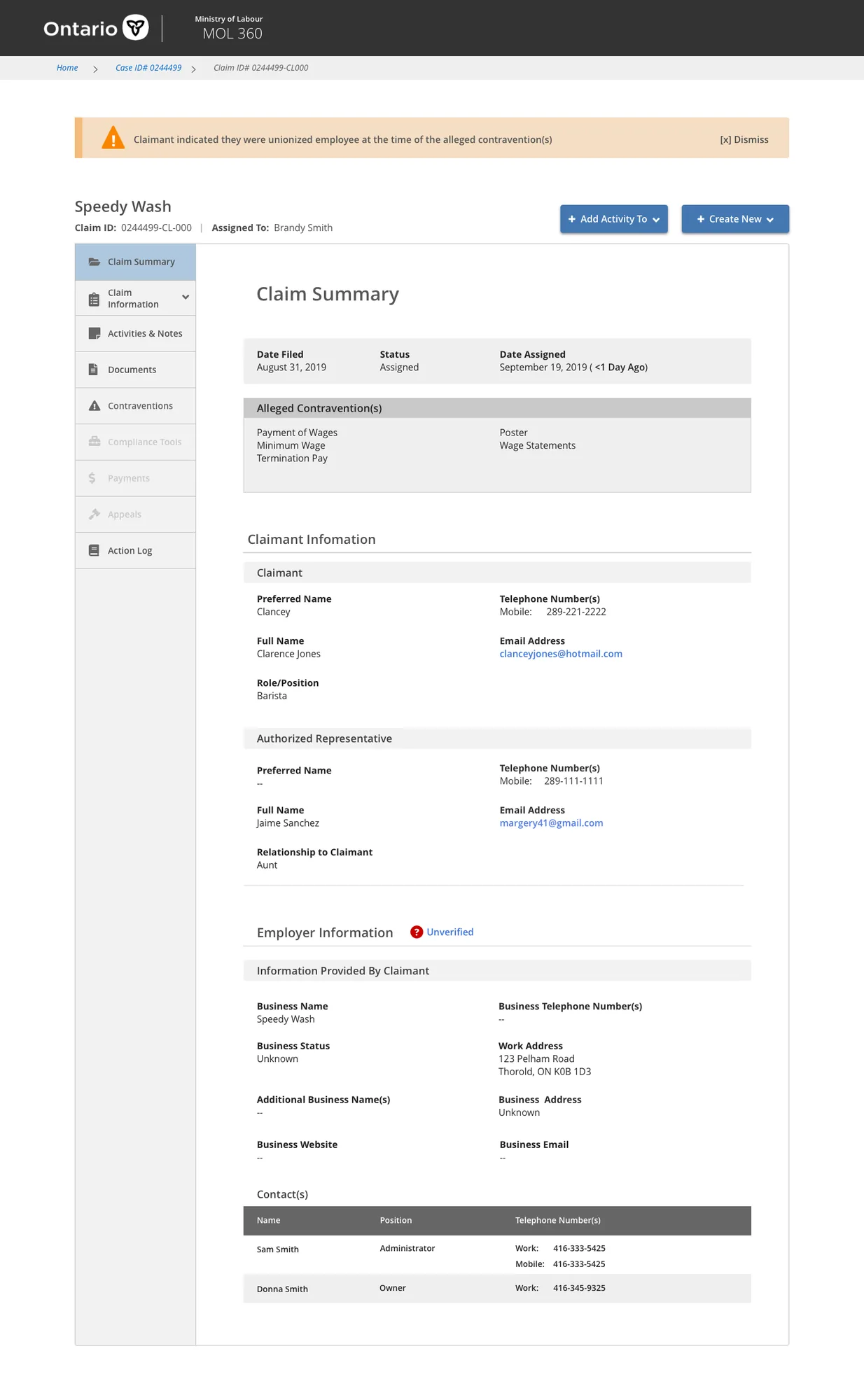The height and width of the screenshot is (1400, 864).
Task: Click the Claim ID# 0244499-CL000 breadcrumb text
Action: pyautogui.click(x=260, y=68)
